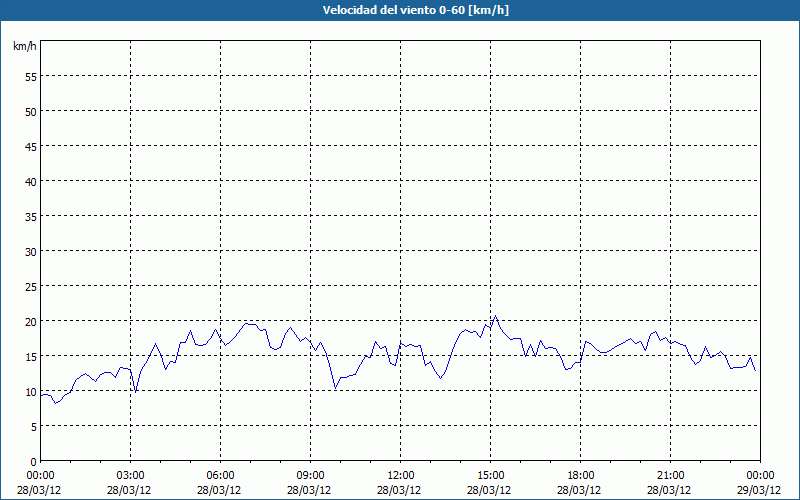Click the 21:00 time axis label

point(670,476)
